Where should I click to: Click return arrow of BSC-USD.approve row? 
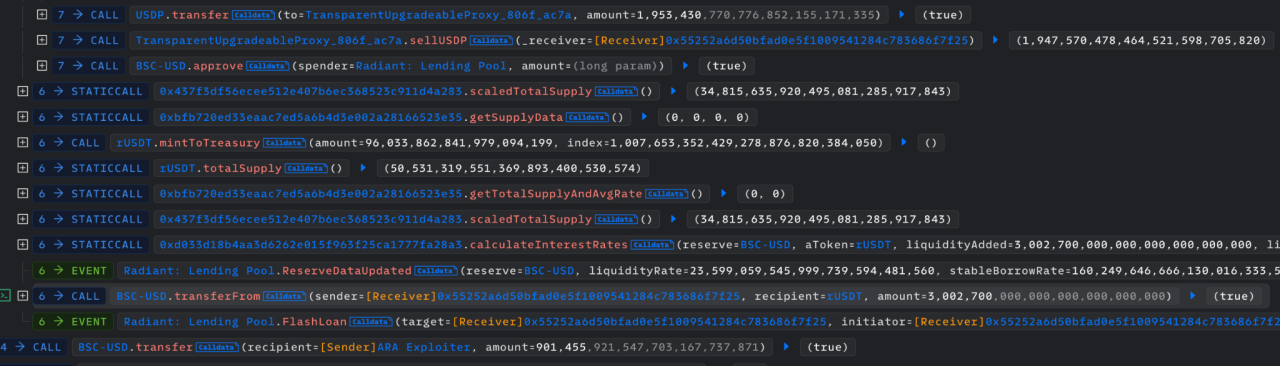(x=687, y=66)
